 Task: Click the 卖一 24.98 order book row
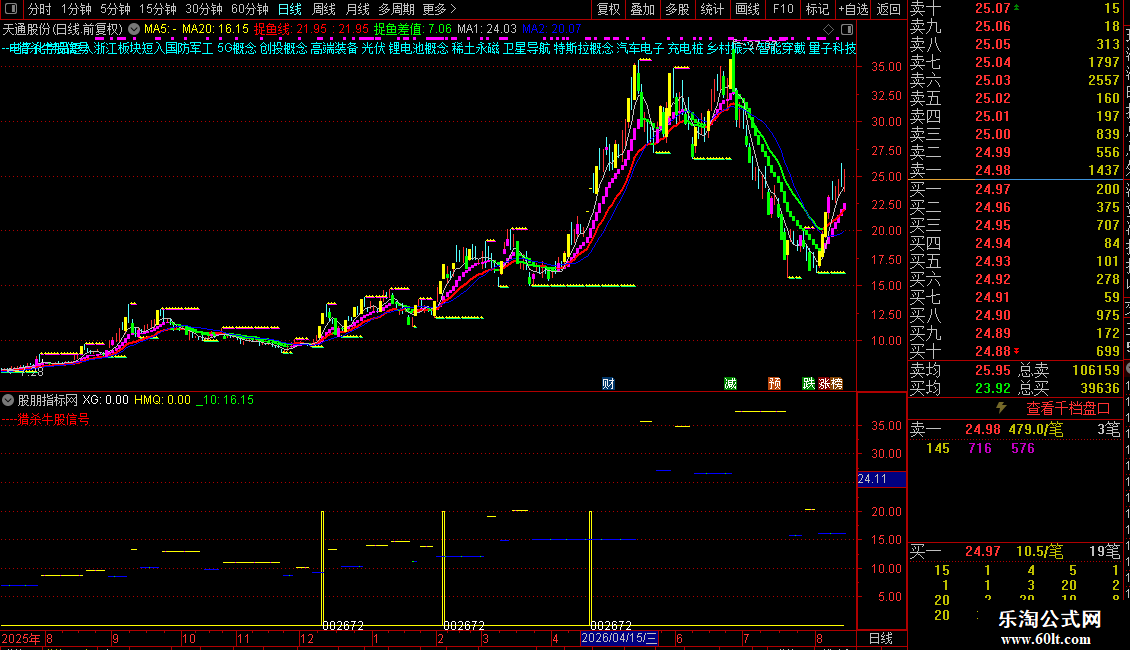click(1015, 170)
